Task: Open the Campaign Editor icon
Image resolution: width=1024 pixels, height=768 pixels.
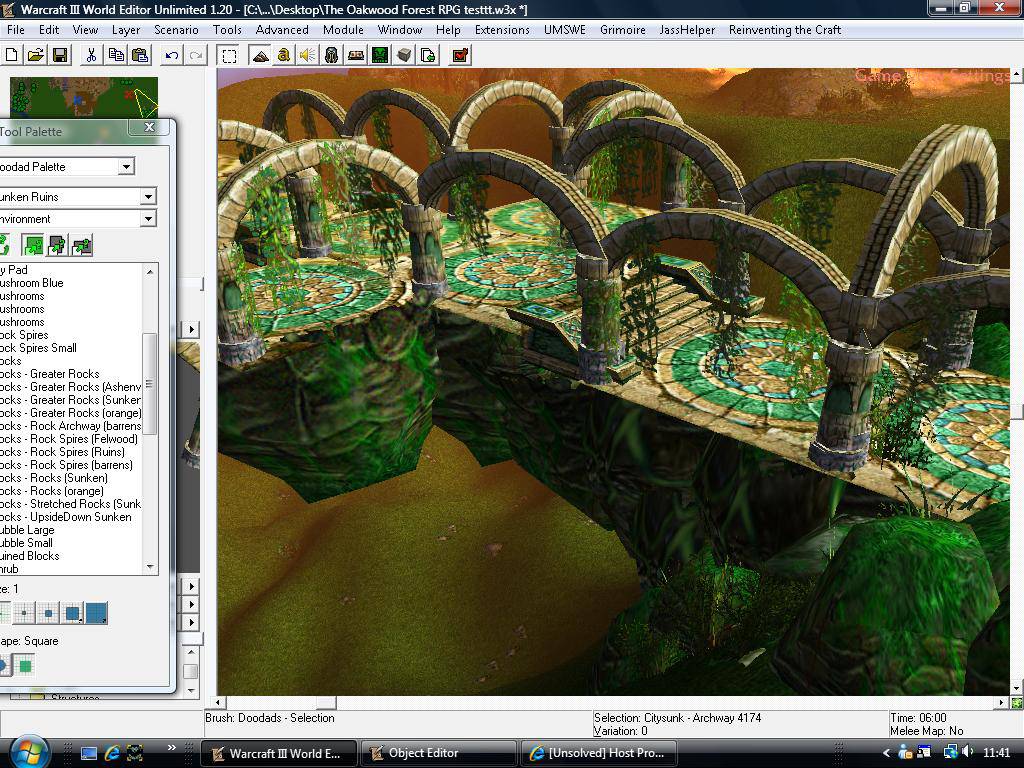Action: 355,56
